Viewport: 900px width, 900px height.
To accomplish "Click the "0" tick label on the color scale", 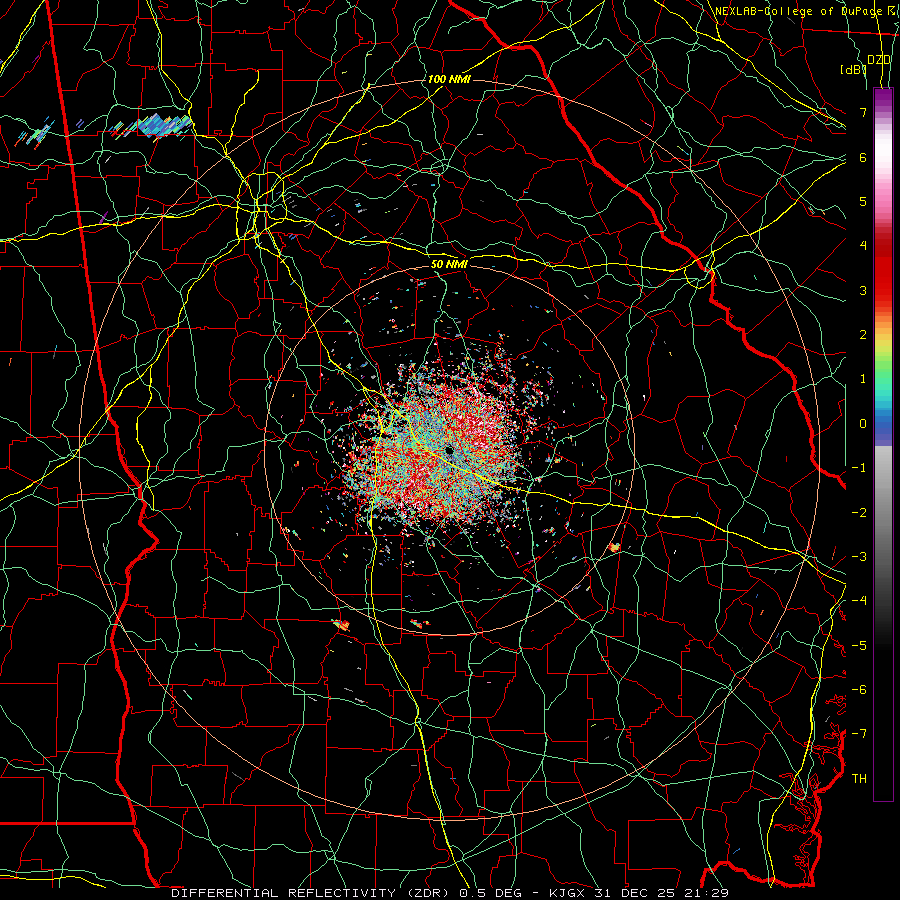I will (863, 424).
